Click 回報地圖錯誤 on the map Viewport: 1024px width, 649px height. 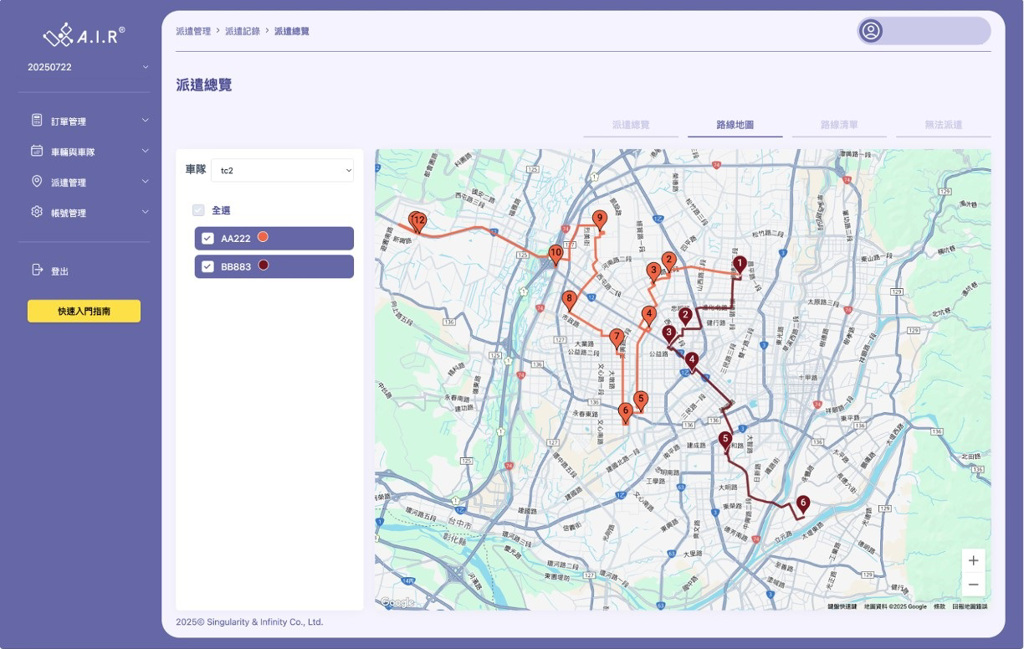click(970, 607)
